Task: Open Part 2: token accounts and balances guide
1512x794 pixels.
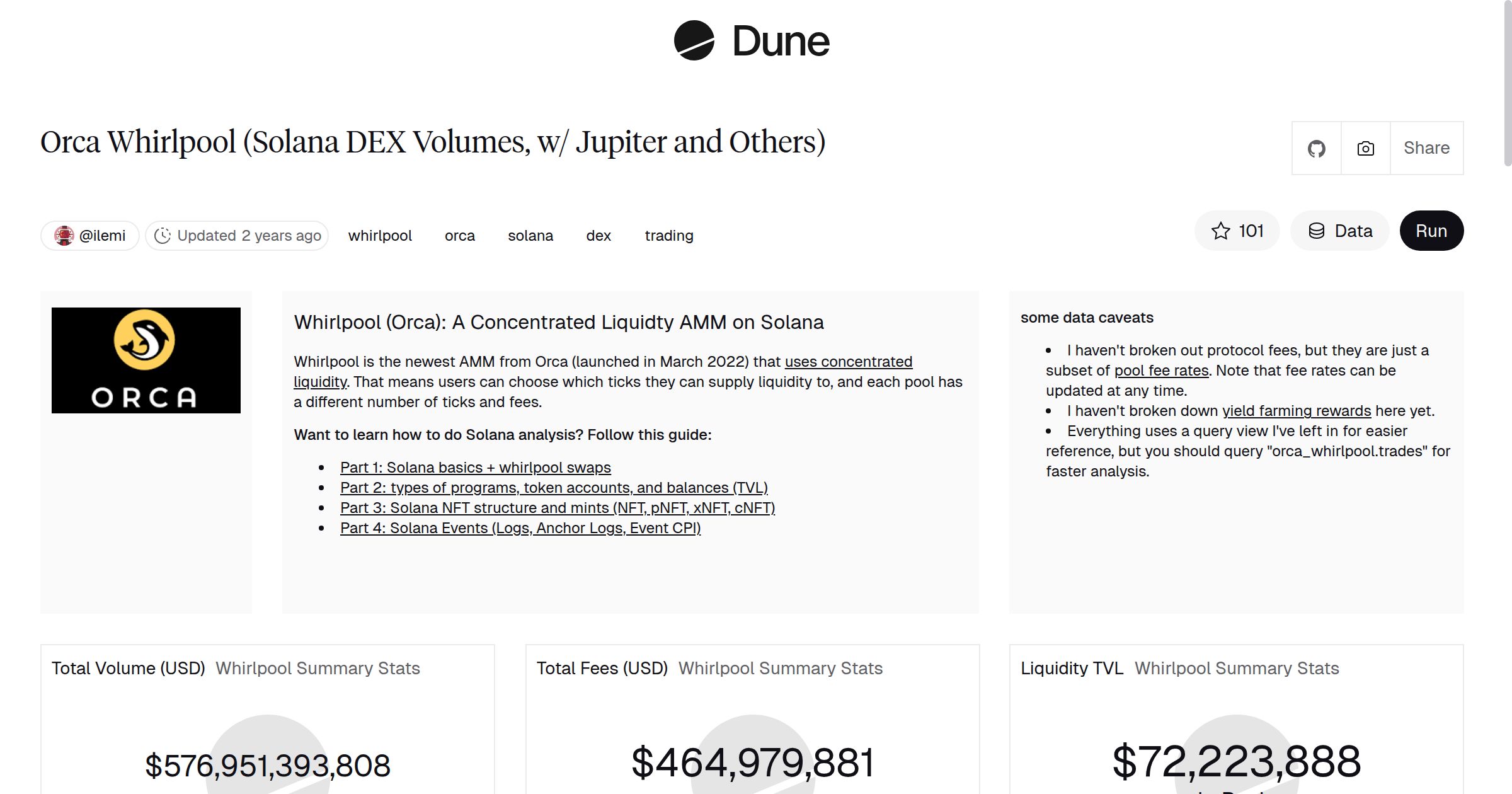Action: pyautogui.click(x=554, y=488)
